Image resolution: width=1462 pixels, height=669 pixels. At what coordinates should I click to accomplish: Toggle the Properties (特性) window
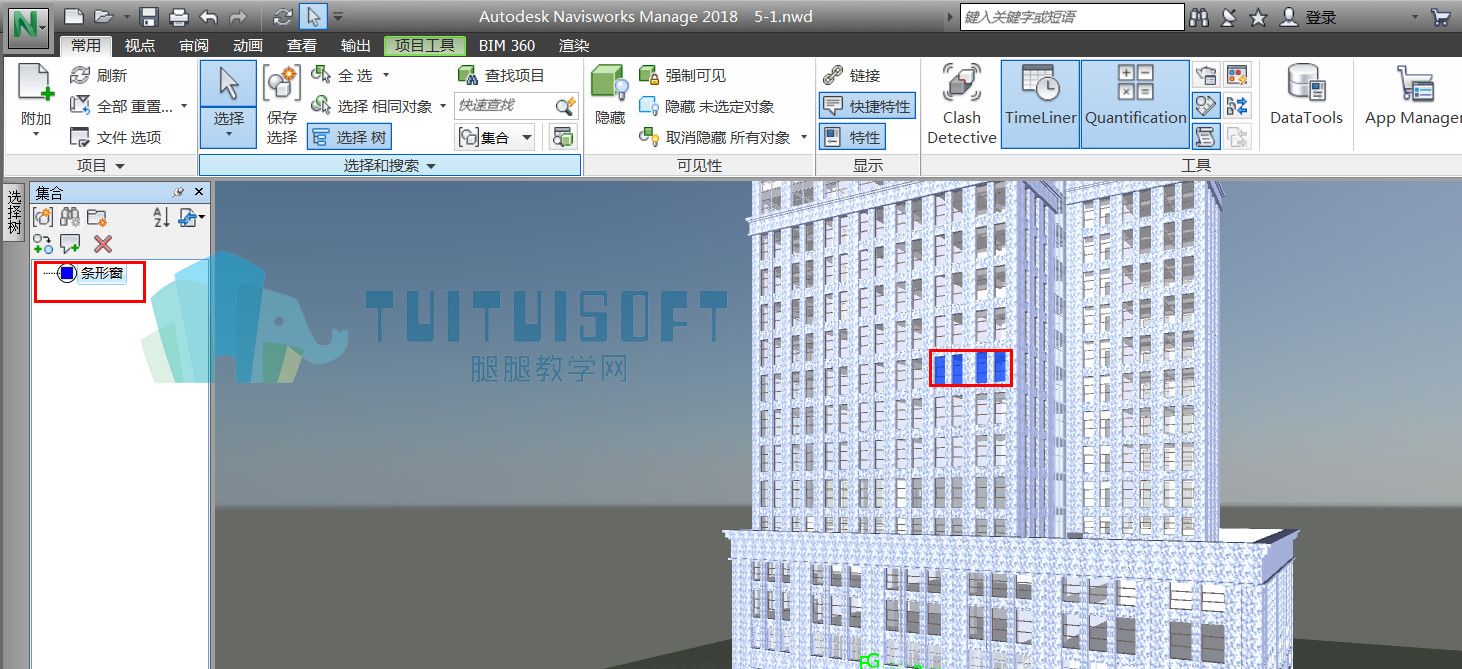click(852, 137)
